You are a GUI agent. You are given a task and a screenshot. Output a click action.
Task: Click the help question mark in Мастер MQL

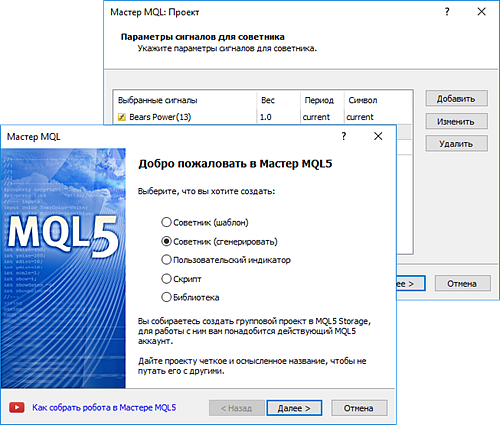click(344, 136)
